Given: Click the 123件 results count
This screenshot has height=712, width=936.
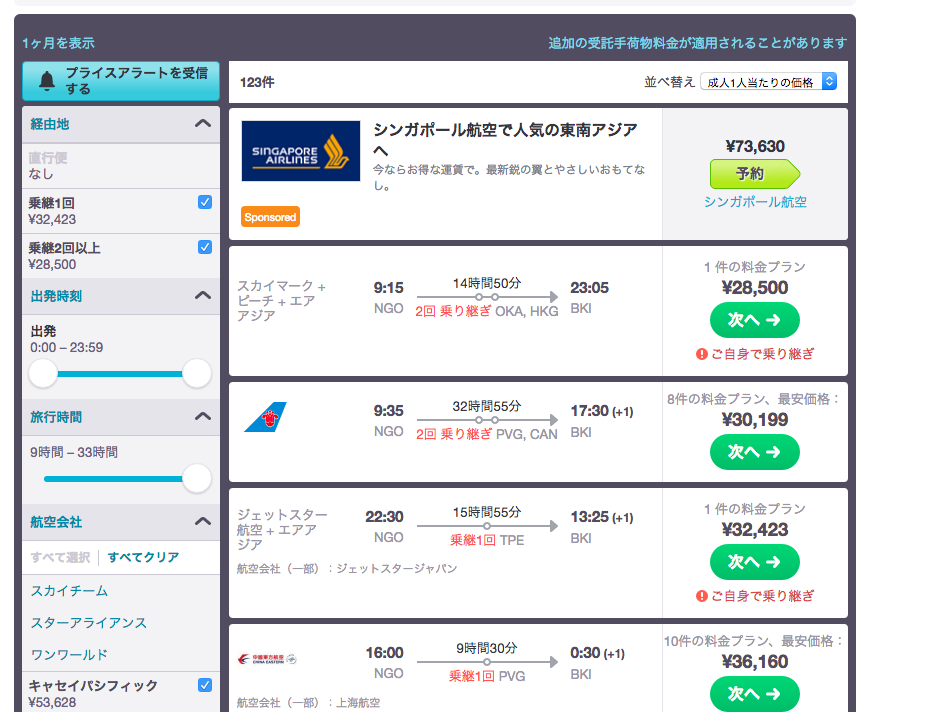Looking at the screenshot, I should pyautogui.click(x=257, y=82).
